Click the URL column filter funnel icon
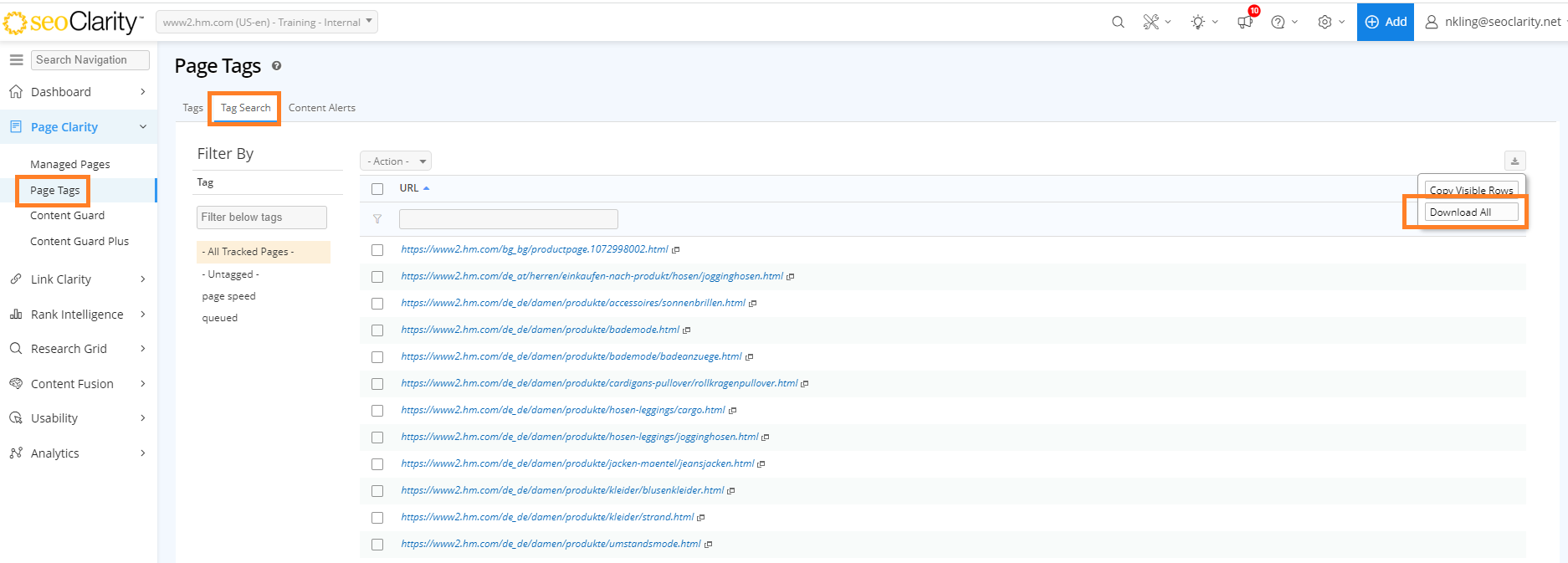Viewport: 1568px width, 563px height. coord(377,219)
